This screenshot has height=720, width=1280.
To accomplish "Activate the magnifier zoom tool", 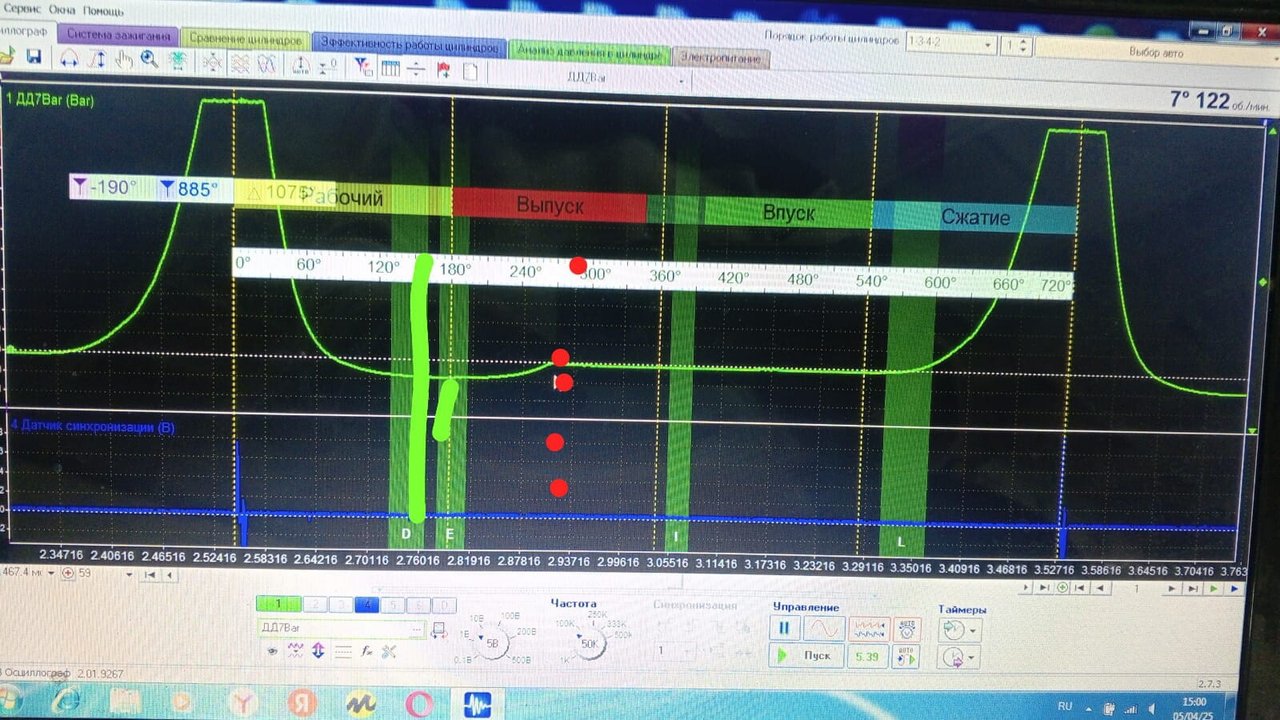I will pyautogui.click(x=150, y=60).
